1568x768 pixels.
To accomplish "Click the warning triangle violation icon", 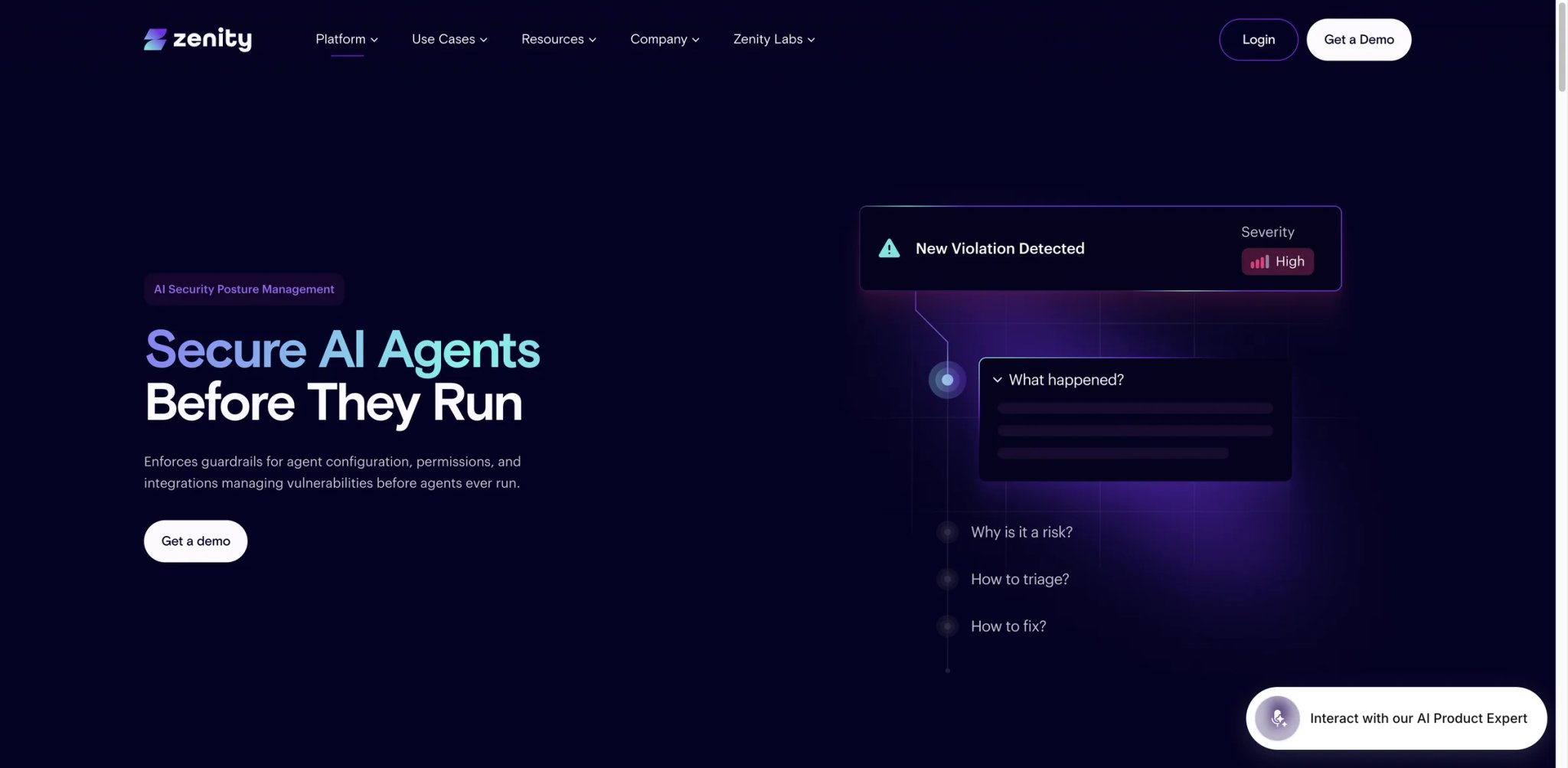I will pyautogui.click(x=889, y=248).
